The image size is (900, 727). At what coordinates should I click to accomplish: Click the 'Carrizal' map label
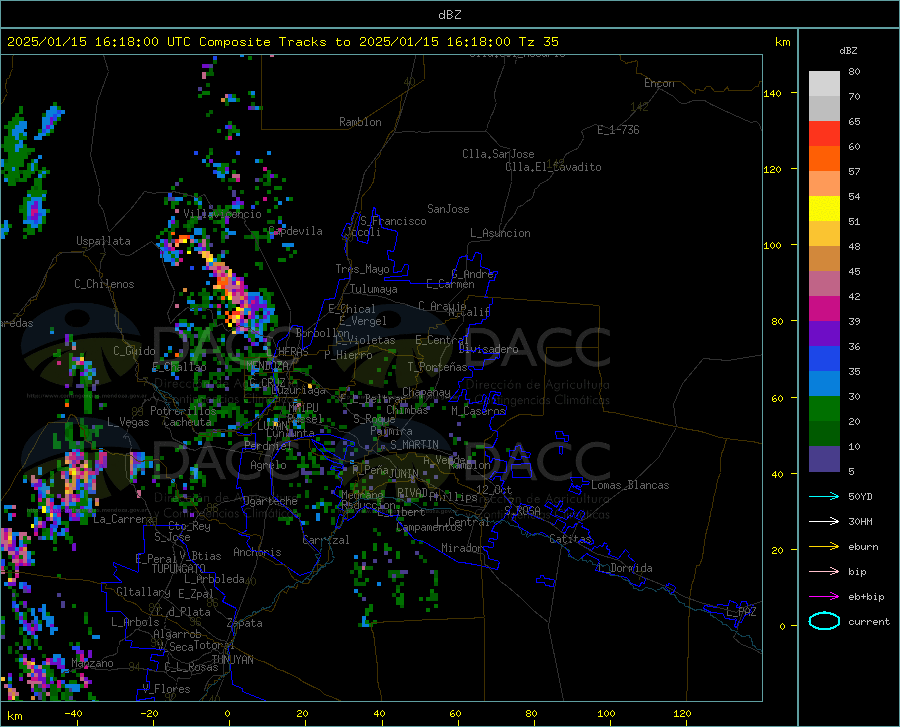[326, 540]
